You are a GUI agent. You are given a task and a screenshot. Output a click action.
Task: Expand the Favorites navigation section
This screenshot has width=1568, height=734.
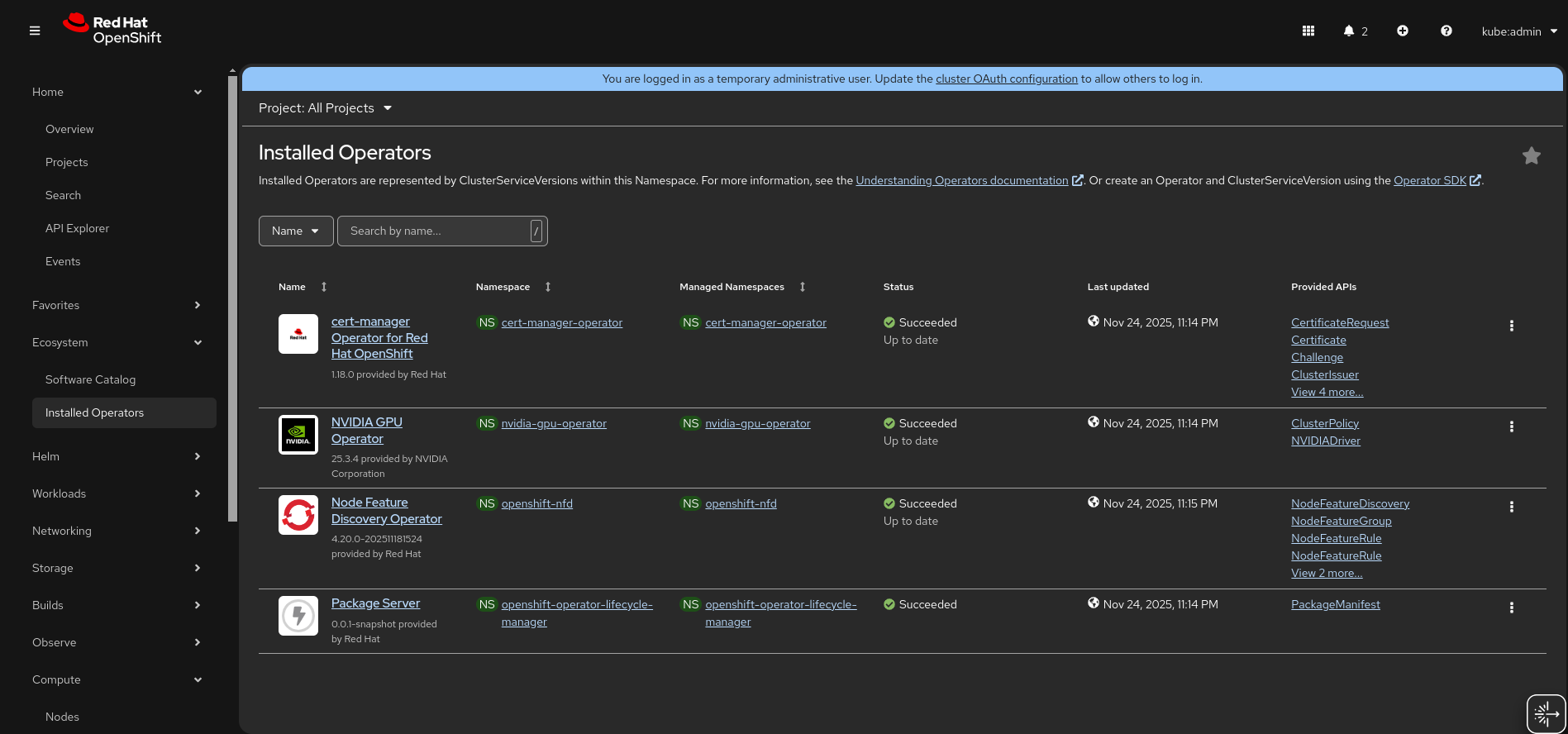[x=117, y=305]
